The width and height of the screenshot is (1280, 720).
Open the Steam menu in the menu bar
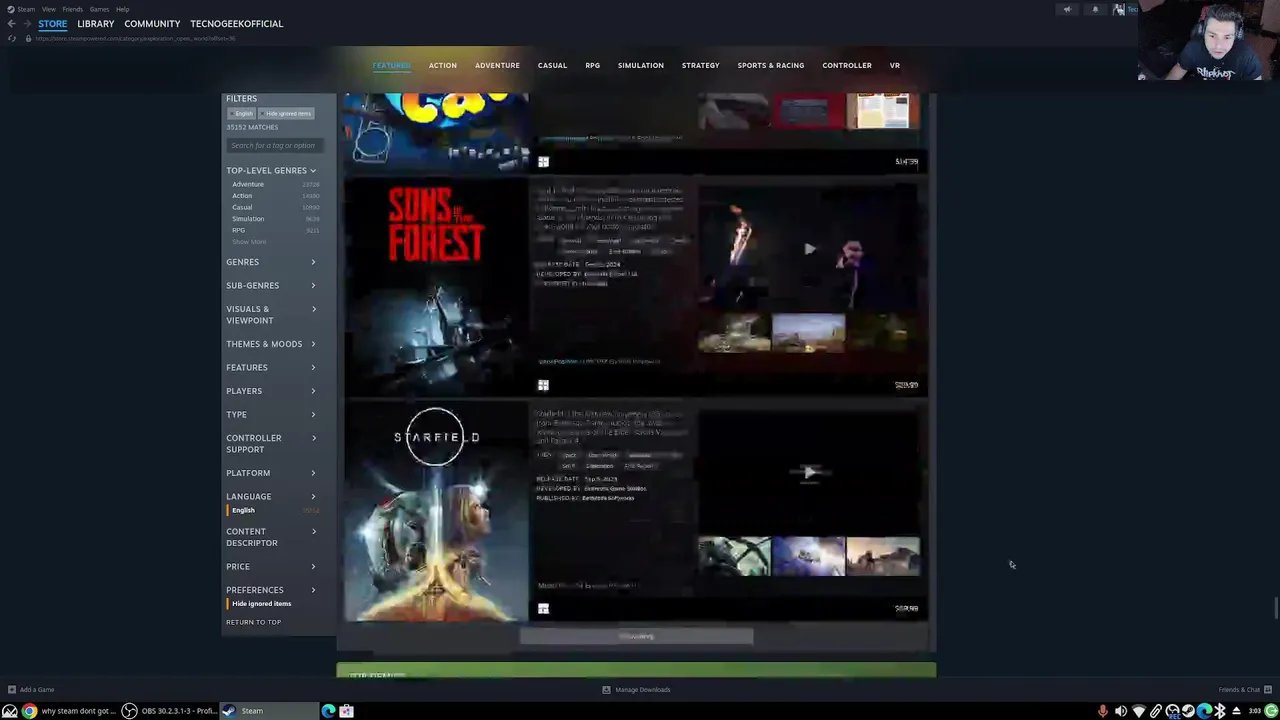click(26, 9)
